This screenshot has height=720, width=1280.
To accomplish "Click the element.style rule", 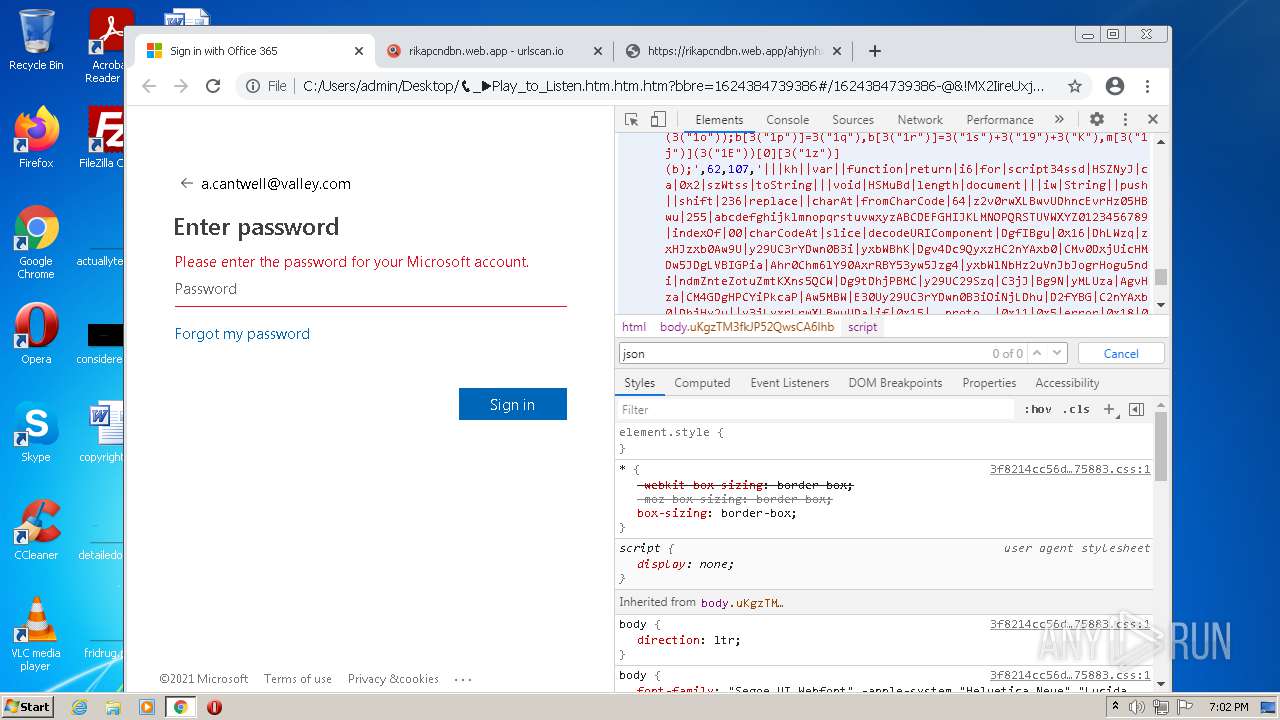I will pos(671,432).
